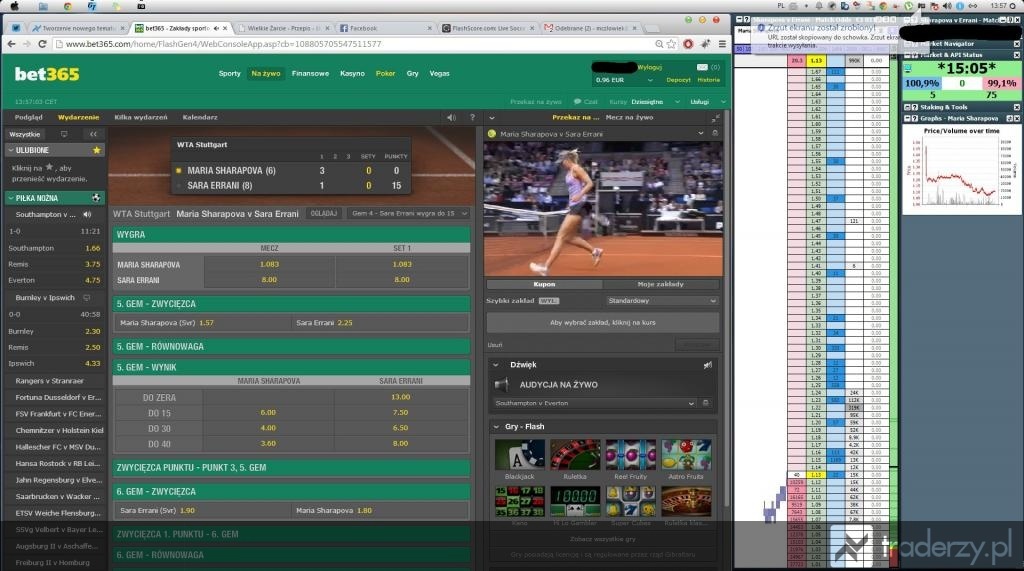The image size is (1024, 571).
Task: Click the bet365 logo
Action: (x=47, y=74)
